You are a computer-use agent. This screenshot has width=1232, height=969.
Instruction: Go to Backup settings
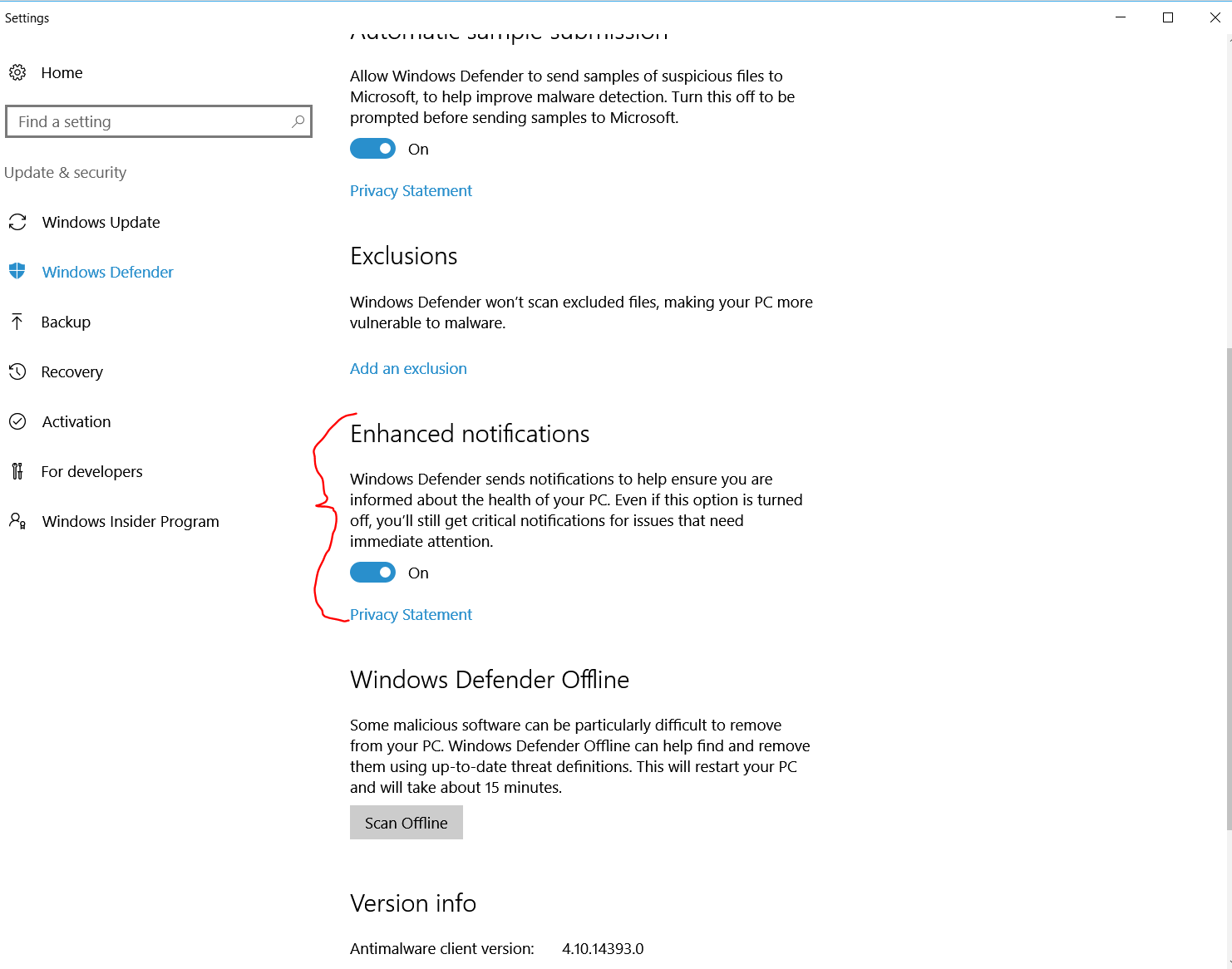pyautogui.click(x=66, y=322)
